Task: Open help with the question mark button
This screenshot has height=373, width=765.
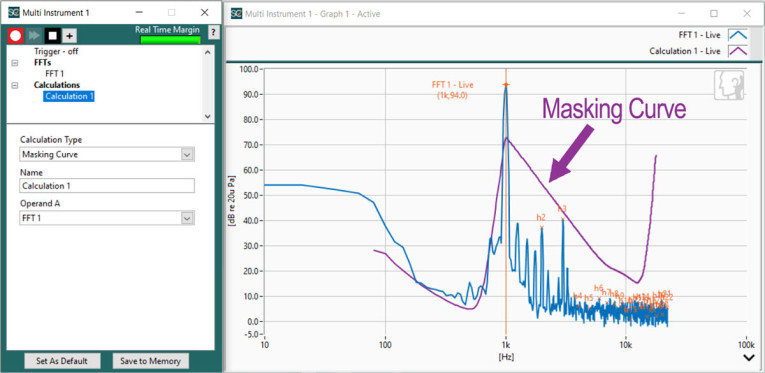Action: pyautogui.click(x=213, y=33)
